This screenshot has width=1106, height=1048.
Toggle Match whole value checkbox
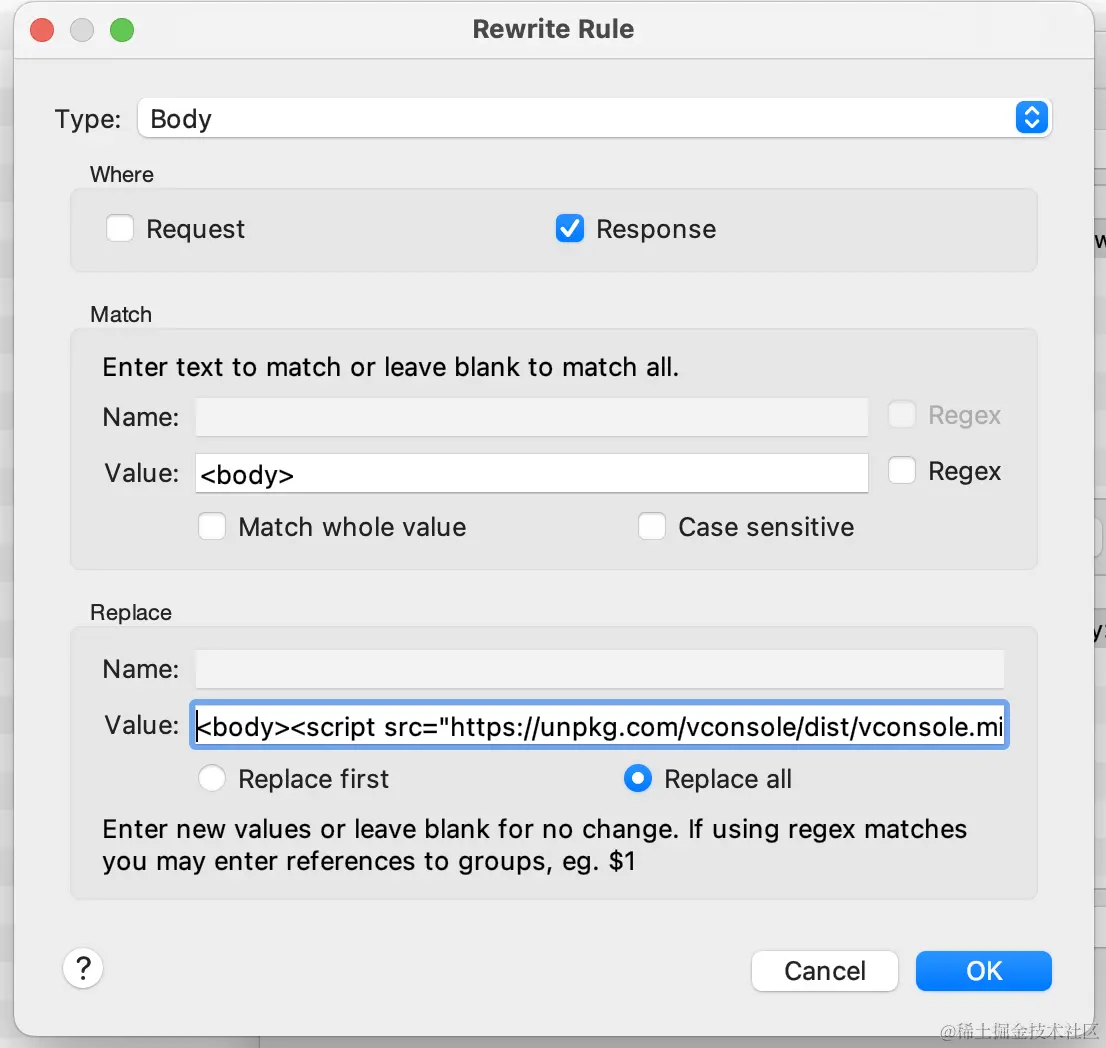(212, 527)
